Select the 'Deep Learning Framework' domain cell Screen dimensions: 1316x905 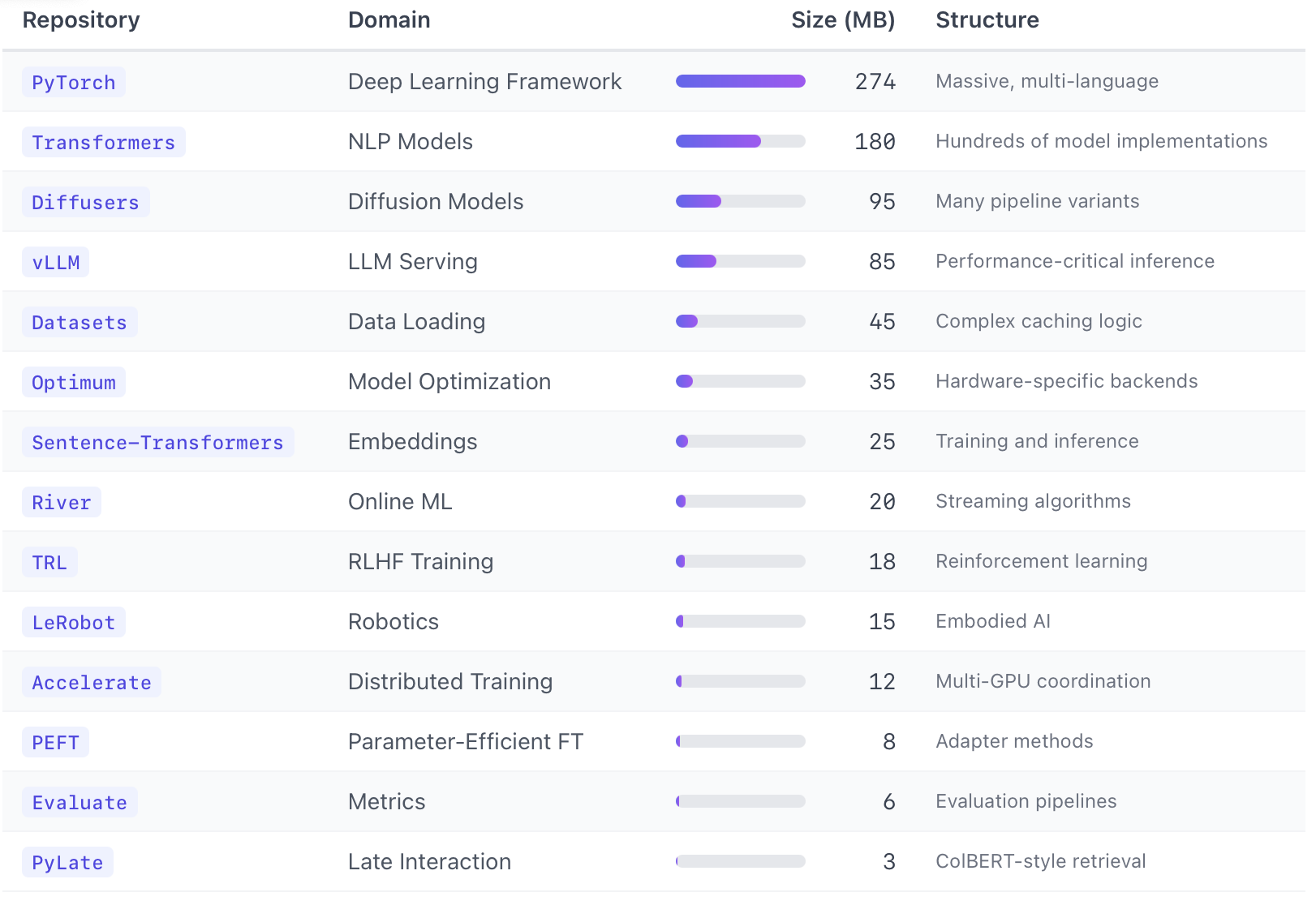[485, 82]
